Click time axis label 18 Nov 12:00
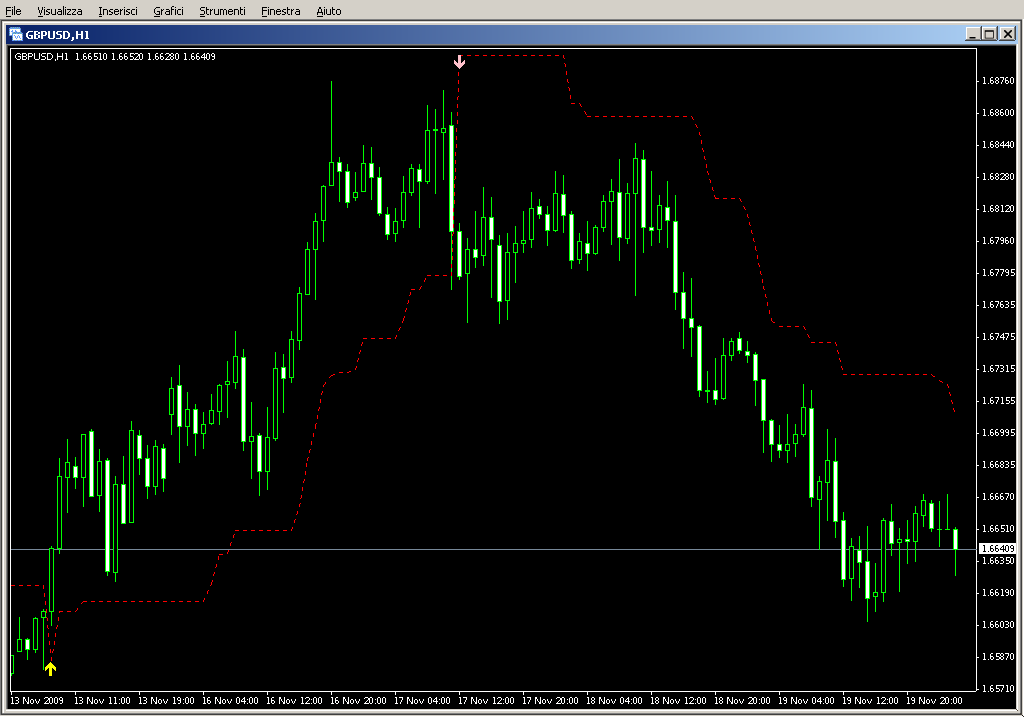The height and width of the screenshot is (717, 1024). click(x=678, y=701)
